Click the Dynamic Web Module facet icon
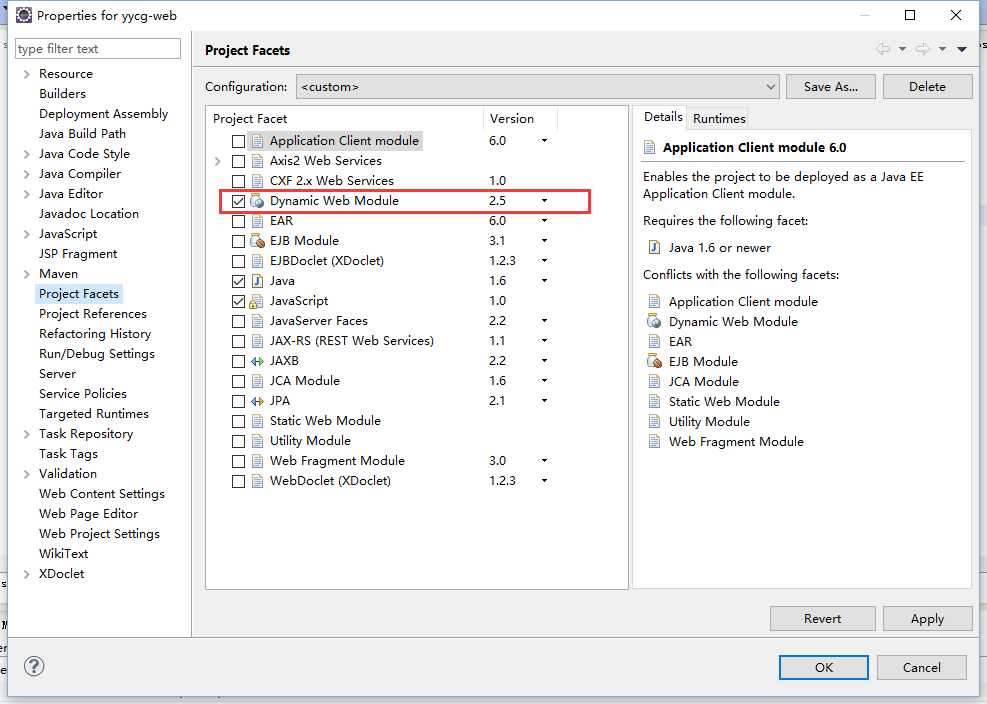This screenshot has width=987, height=704. click(x=257, y=201)
